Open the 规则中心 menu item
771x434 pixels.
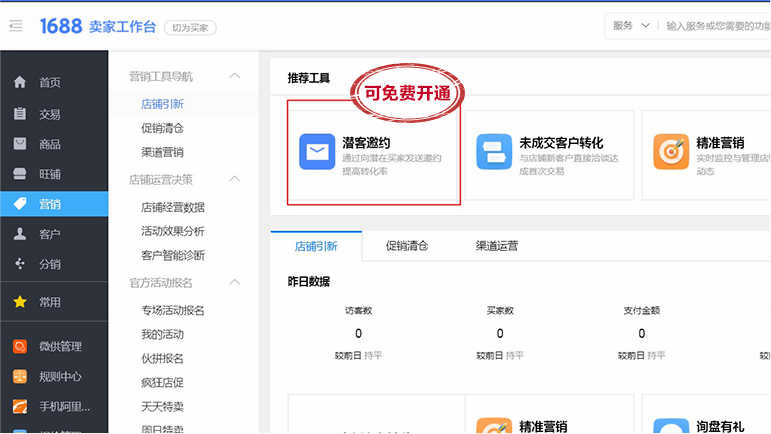point(54,376)
